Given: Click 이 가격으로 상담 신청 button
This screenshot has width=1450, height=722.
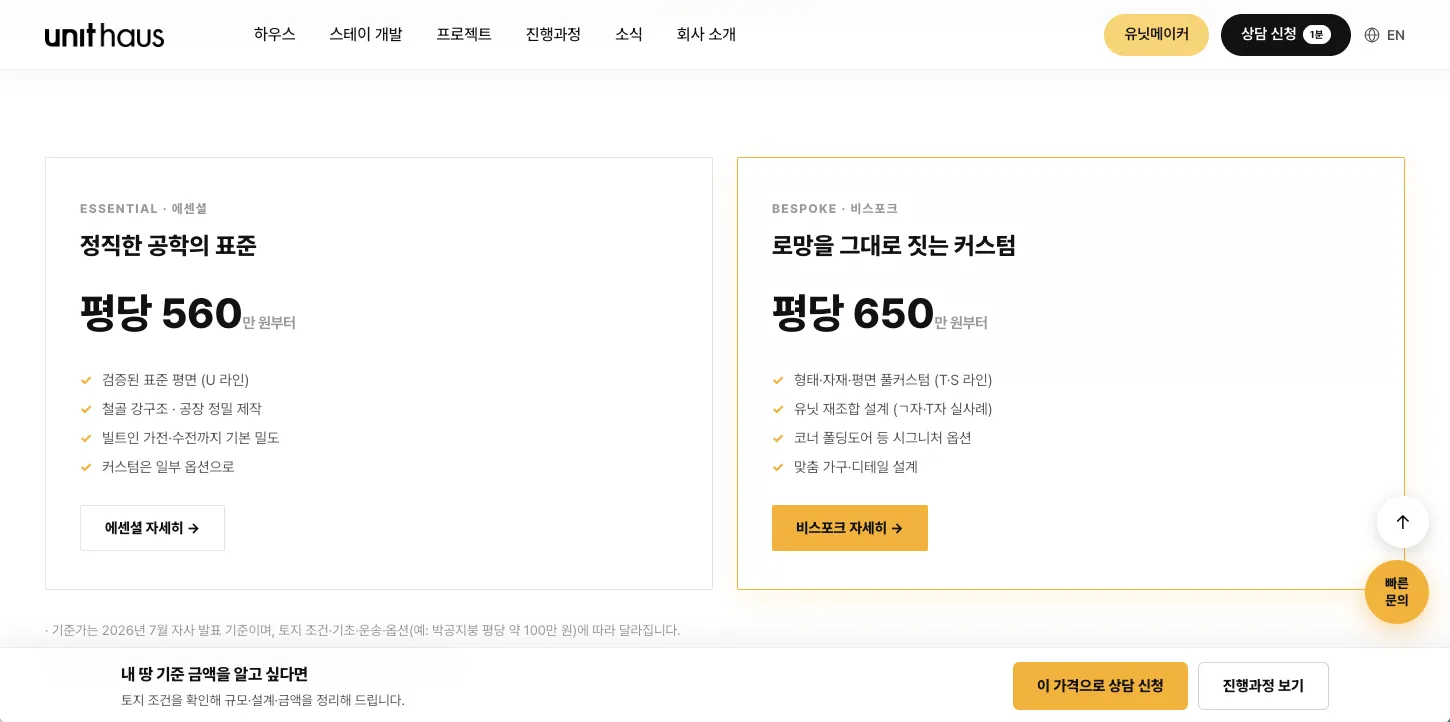Looking at the screenshot, I should (1100, 686).
